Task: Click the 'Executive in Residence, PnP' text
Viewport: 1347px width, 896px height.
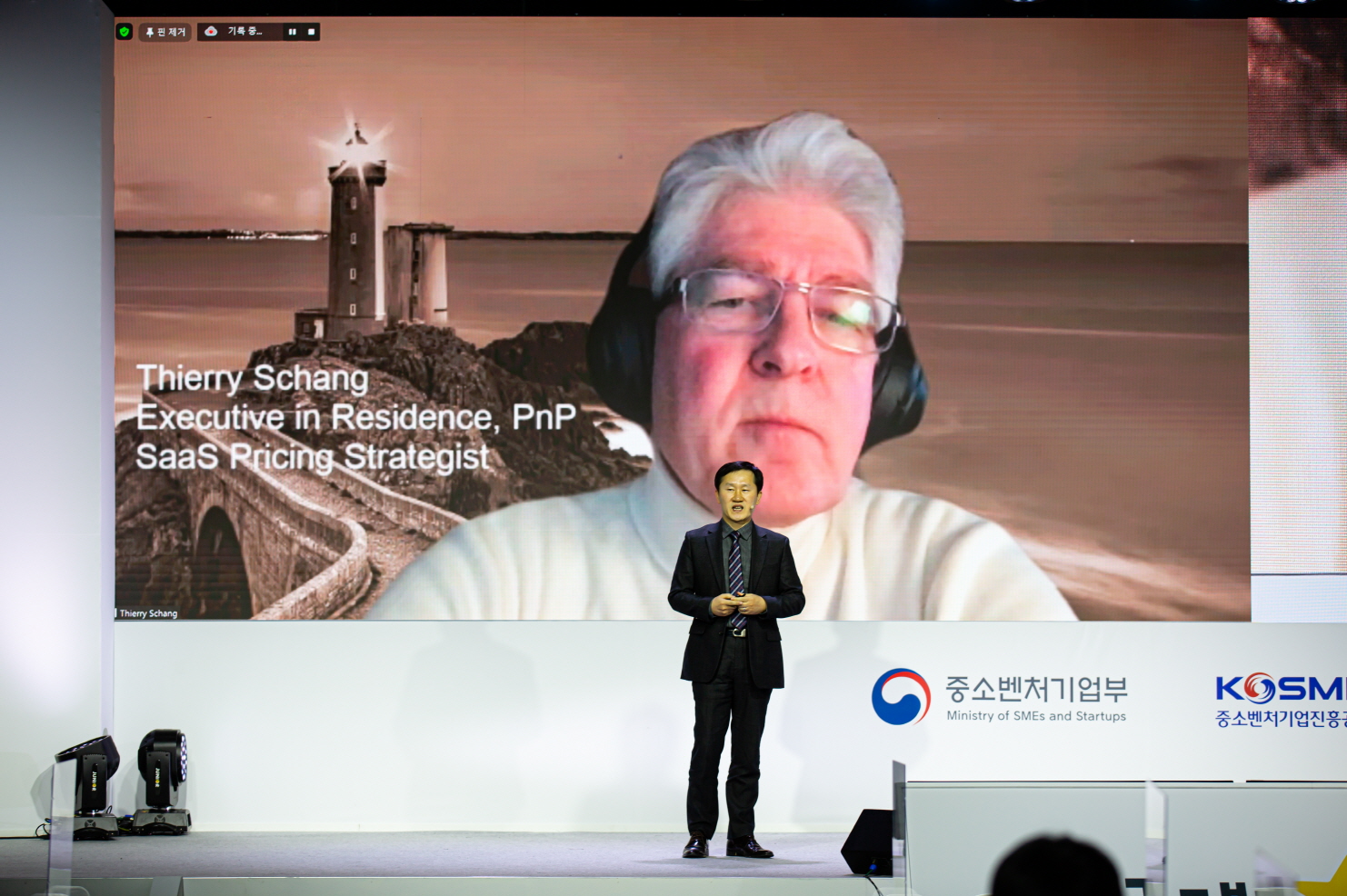Action: (x=355, y=417)
